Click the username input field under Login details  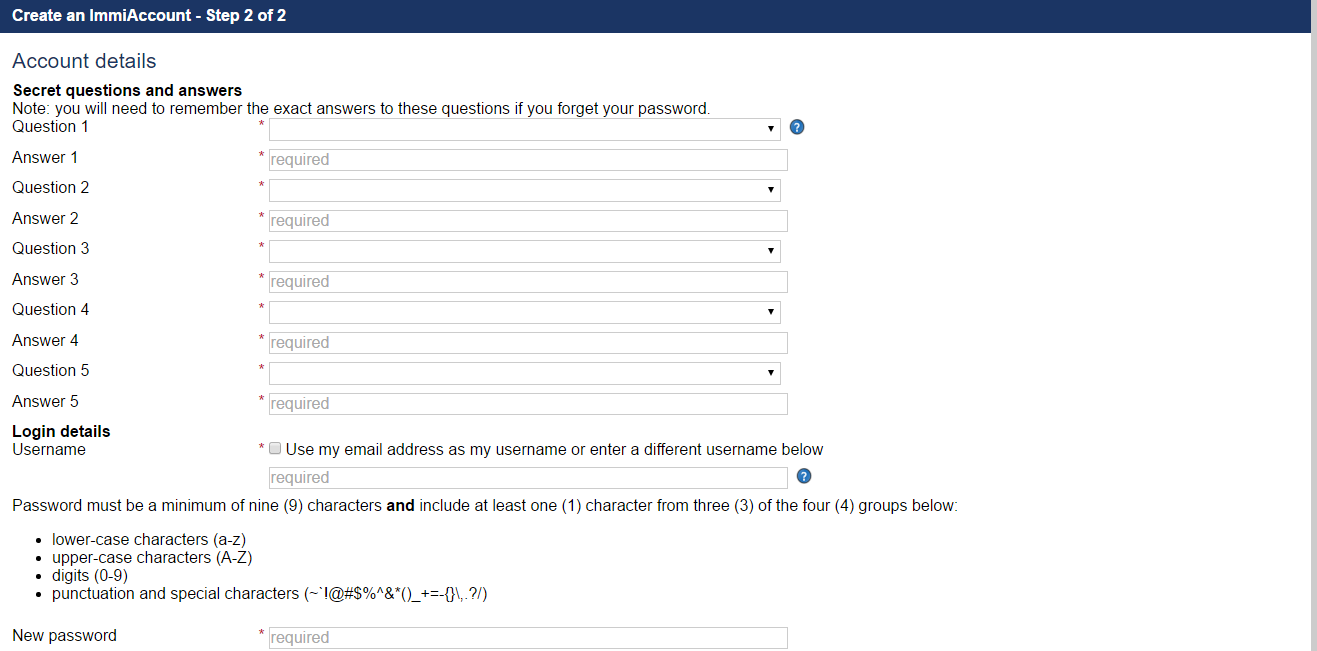(527, 477)
